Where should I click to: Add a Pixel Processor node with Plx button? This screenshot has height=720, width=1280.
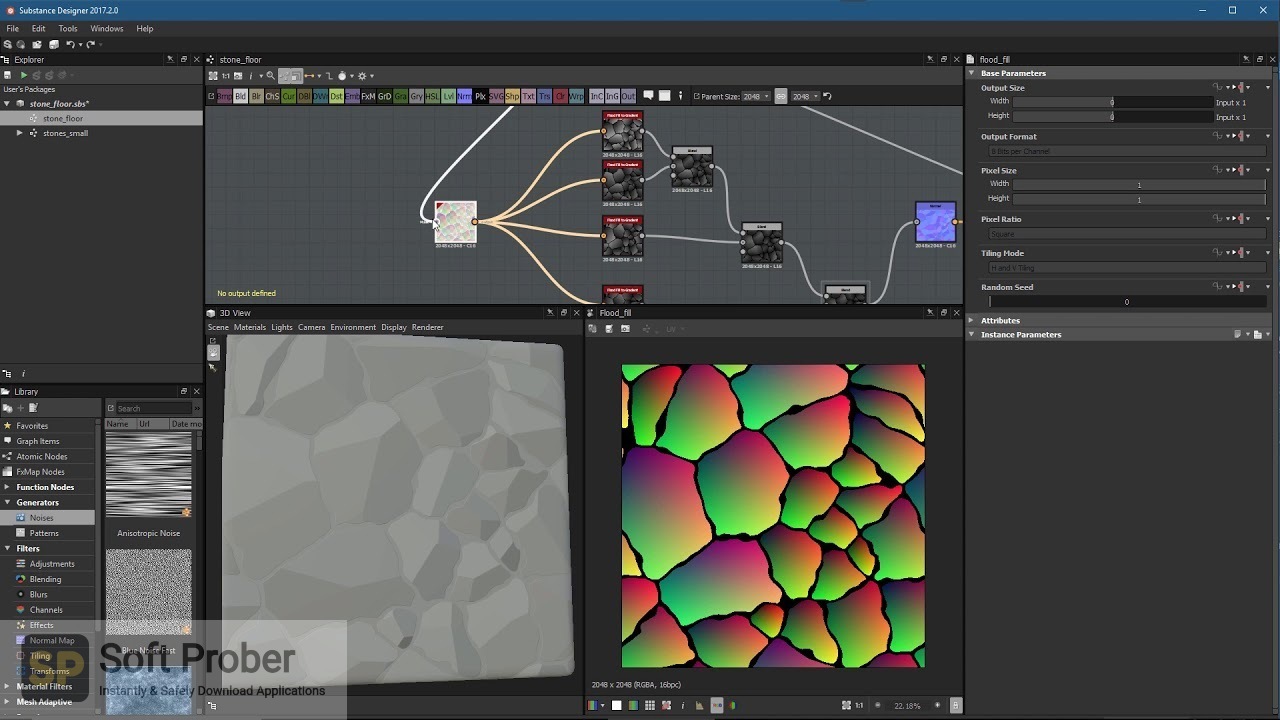[480, 96]
